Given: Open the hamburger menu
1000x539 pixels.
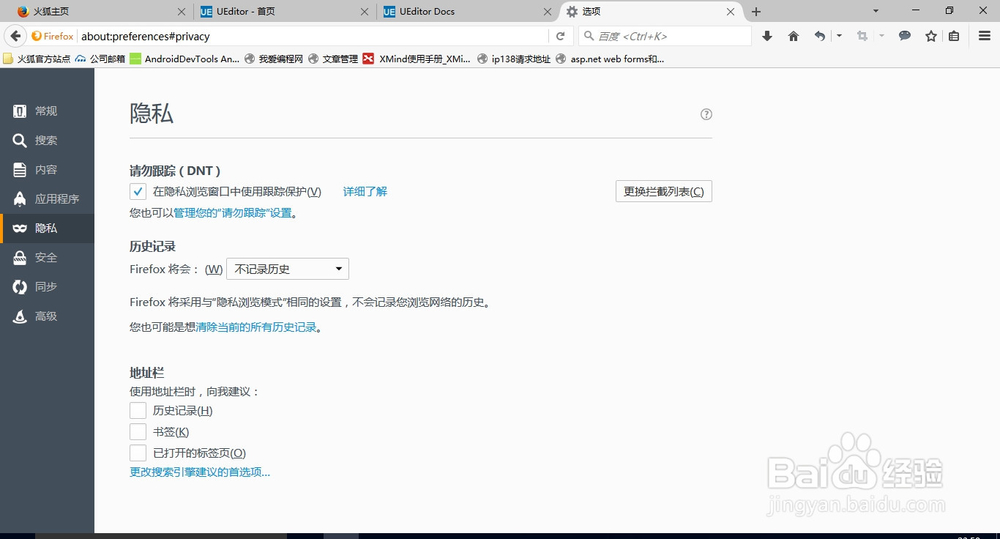Looking at the screenshot, I should [985, 36].
